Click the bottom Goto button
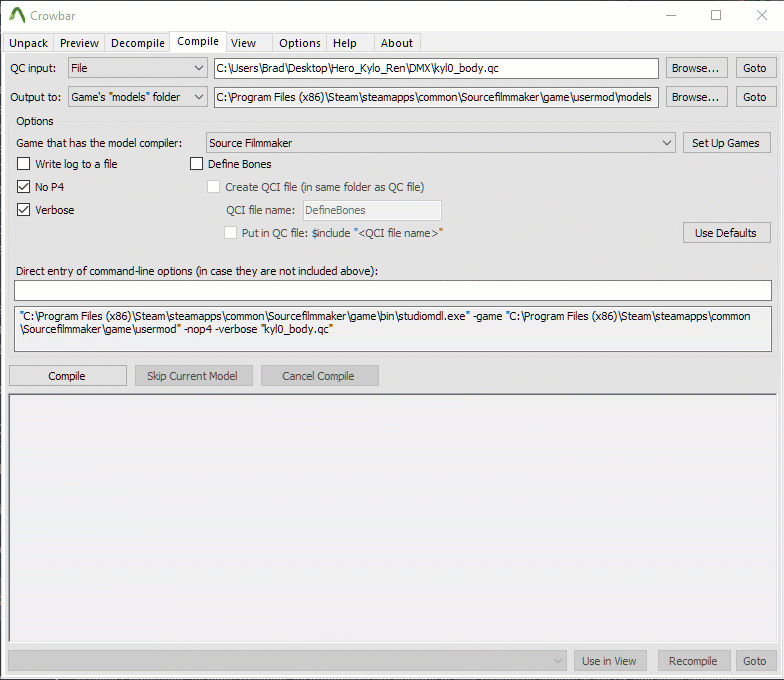Viewport: 784px width, 680px height. click(755, 661)
